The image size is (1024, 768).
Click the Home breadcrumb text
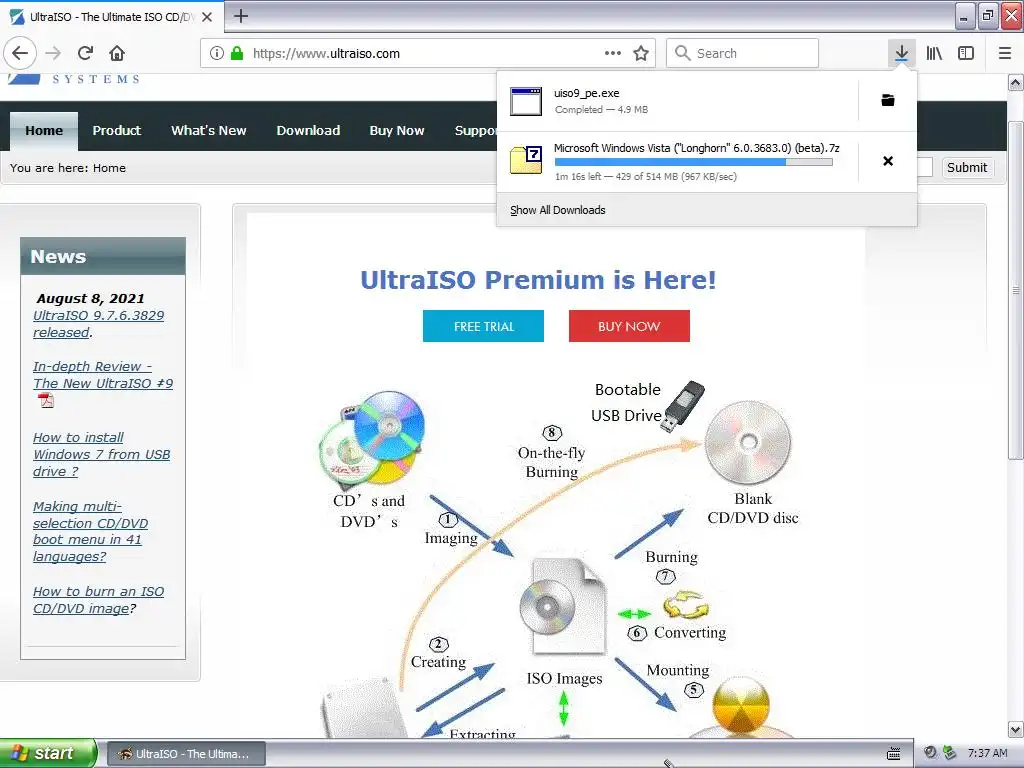pos(109,168)
